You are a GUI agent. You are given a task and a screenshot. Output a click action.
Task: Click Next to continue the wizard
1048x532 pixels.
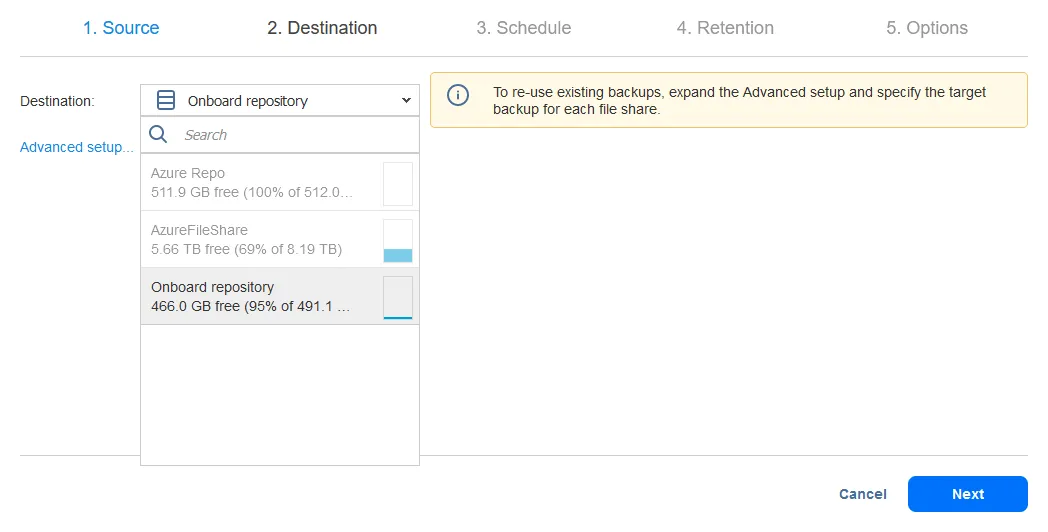pos(967,494)
